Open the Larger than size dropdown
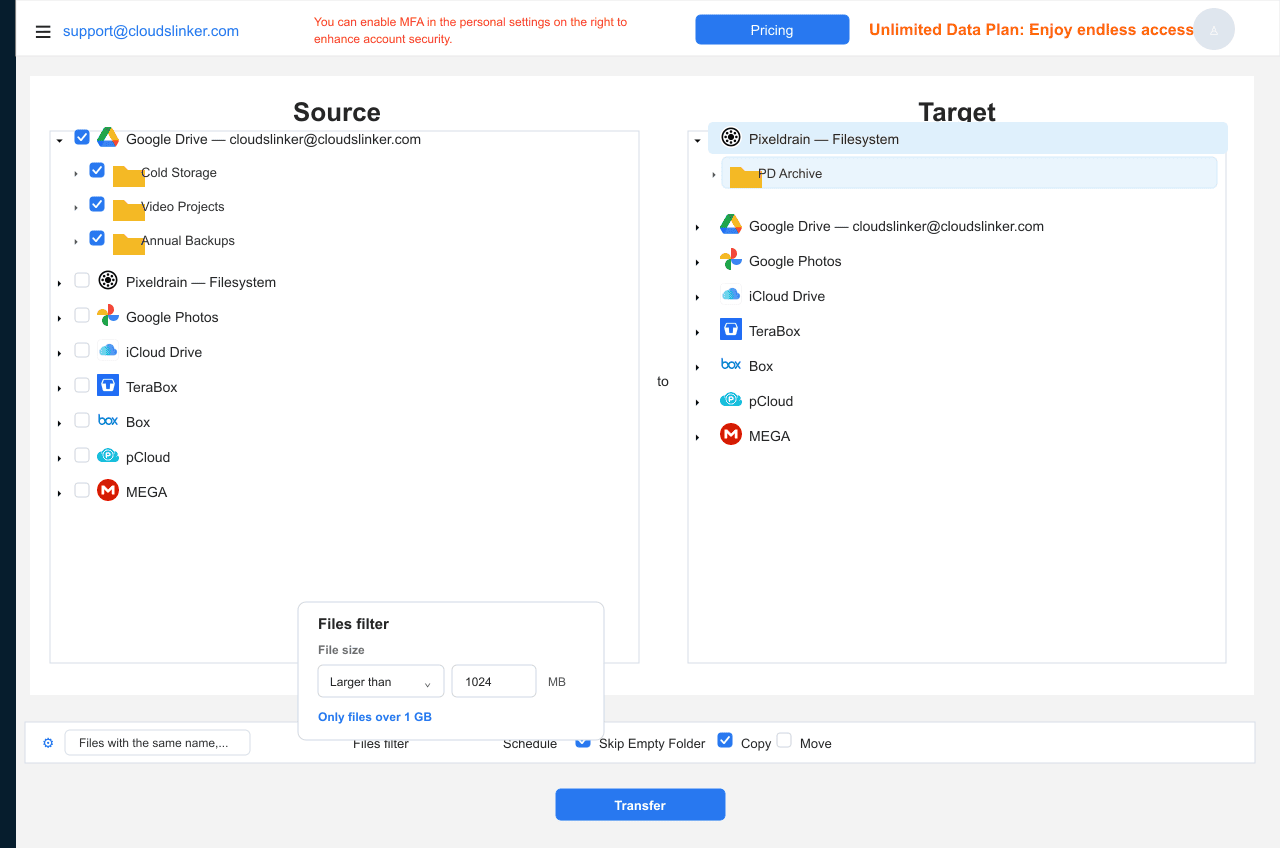This screenshot has width=1280, height=848. (381, 682)
